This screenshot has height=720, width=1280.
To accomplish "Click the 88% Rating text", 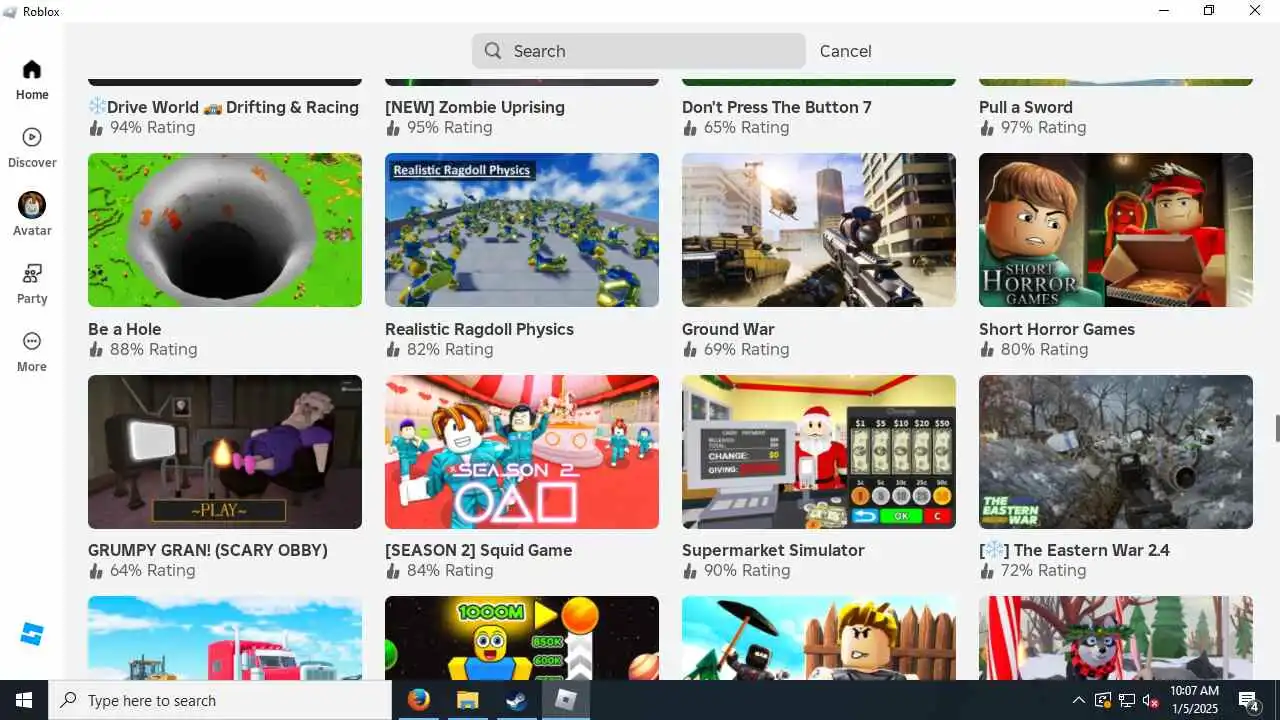I will 153,349.
